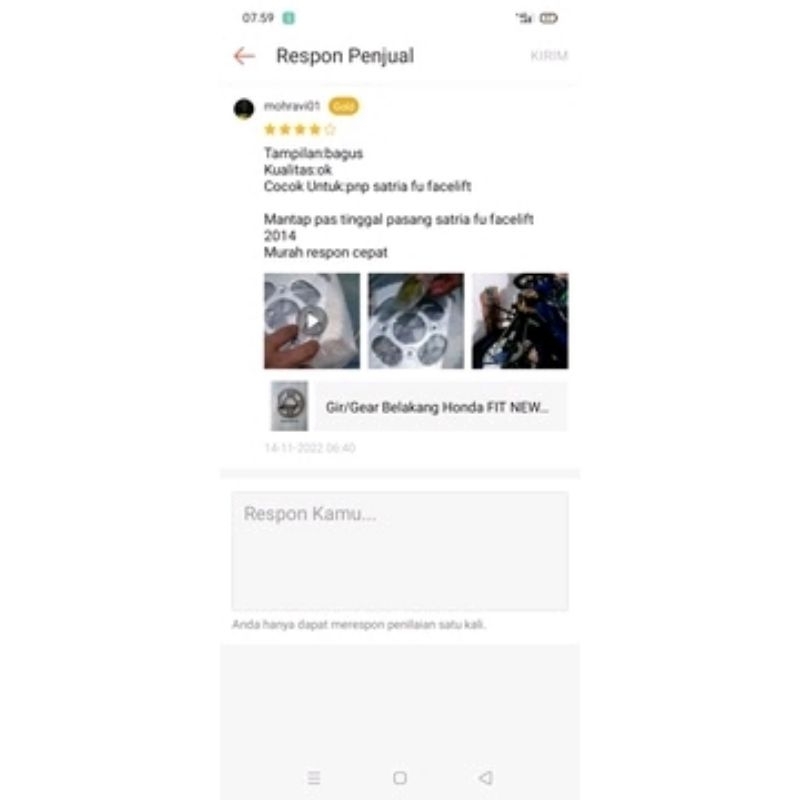800x800 pixels.
Task: Tap the mohravi01 username
Action: [292, 106]
